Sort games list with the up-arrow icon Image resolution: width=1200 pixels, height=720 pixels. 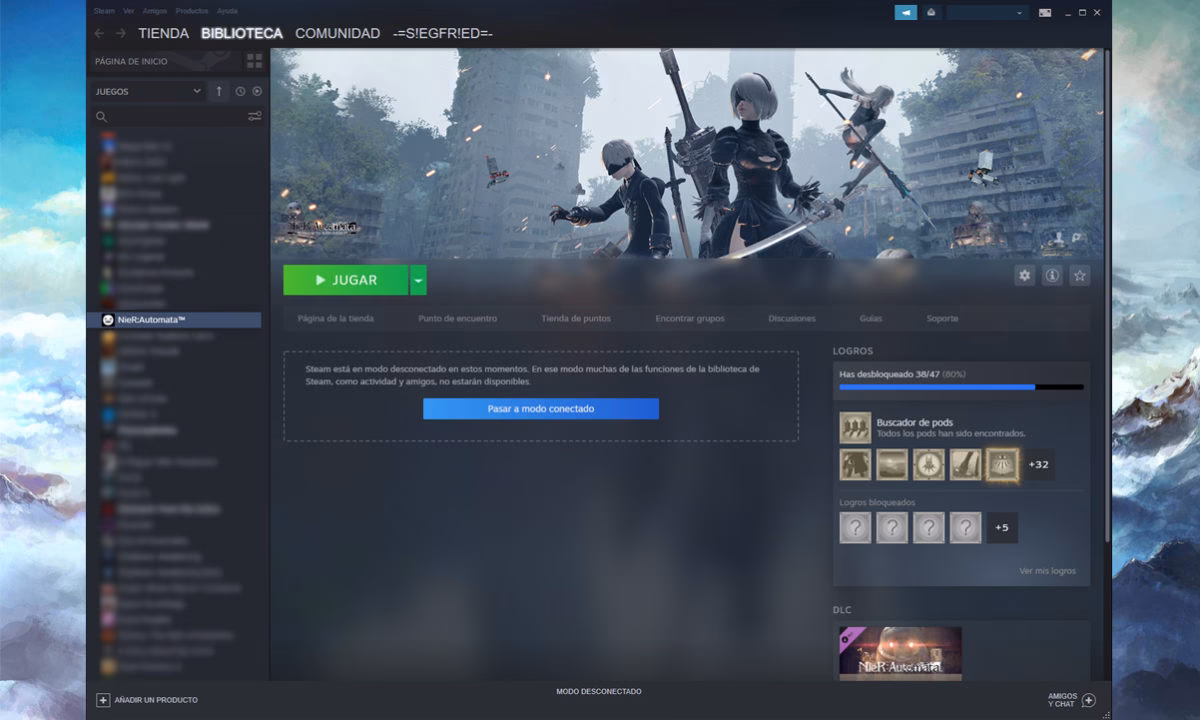[219, 91]
